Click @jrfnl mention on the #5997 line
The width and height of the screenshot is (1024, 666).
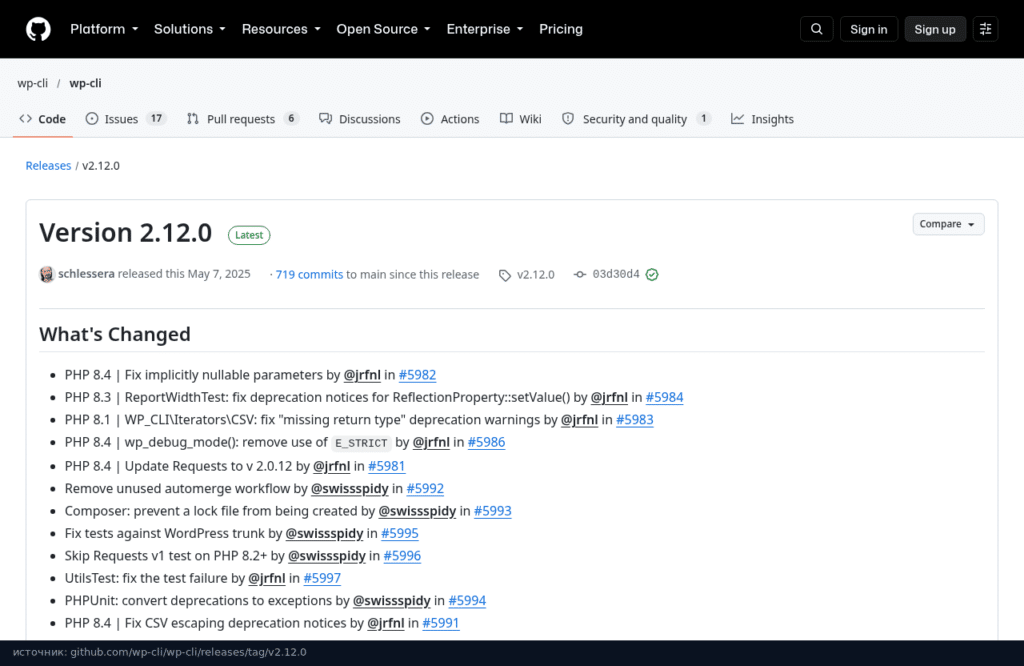(x=266, y=579)
